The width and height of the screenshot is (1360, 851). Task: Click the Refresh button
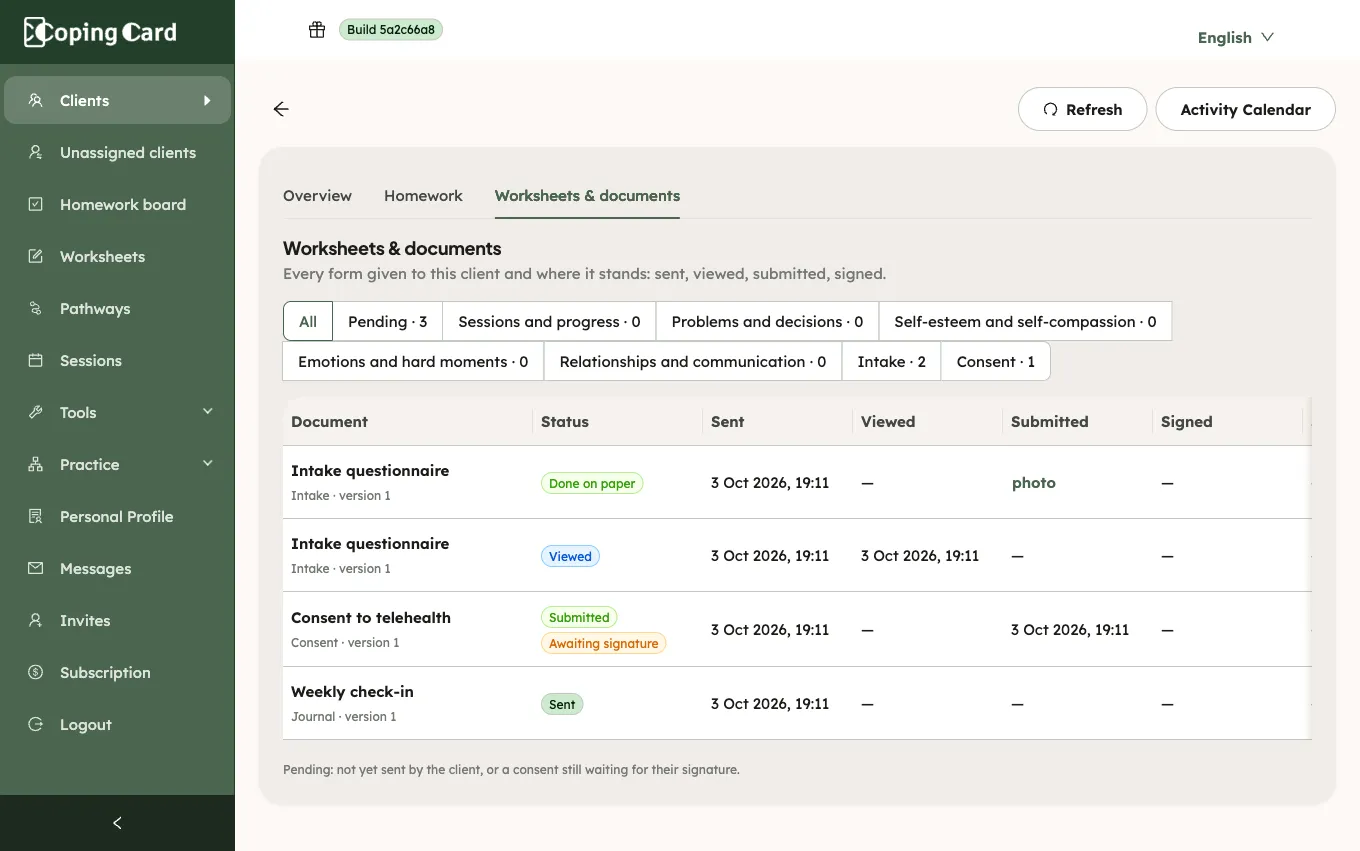pyautogui.click(x=1082, y=109)
